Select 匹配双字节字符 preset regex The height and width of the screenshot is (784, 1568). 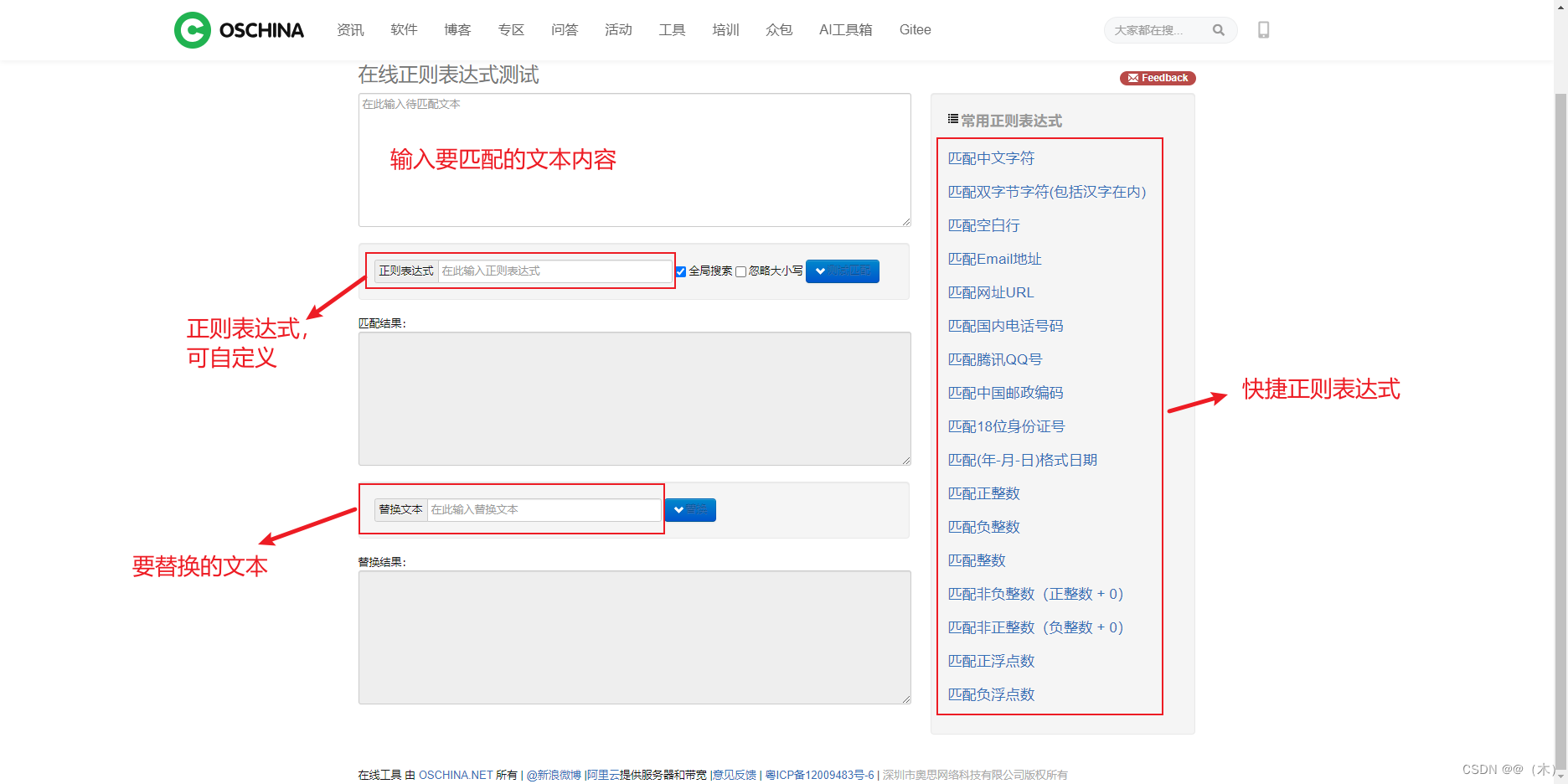point(1047,192)
